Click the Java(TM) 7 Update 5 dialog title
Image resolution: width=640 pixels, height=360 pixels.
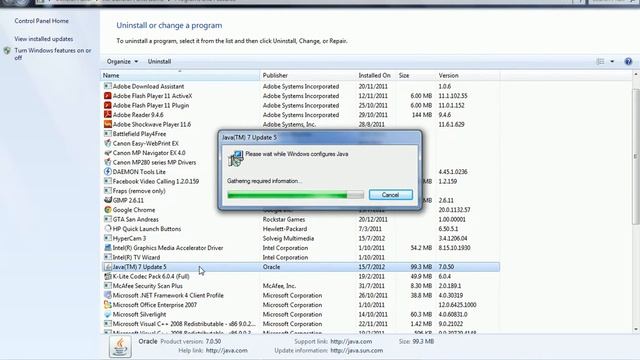249,138
